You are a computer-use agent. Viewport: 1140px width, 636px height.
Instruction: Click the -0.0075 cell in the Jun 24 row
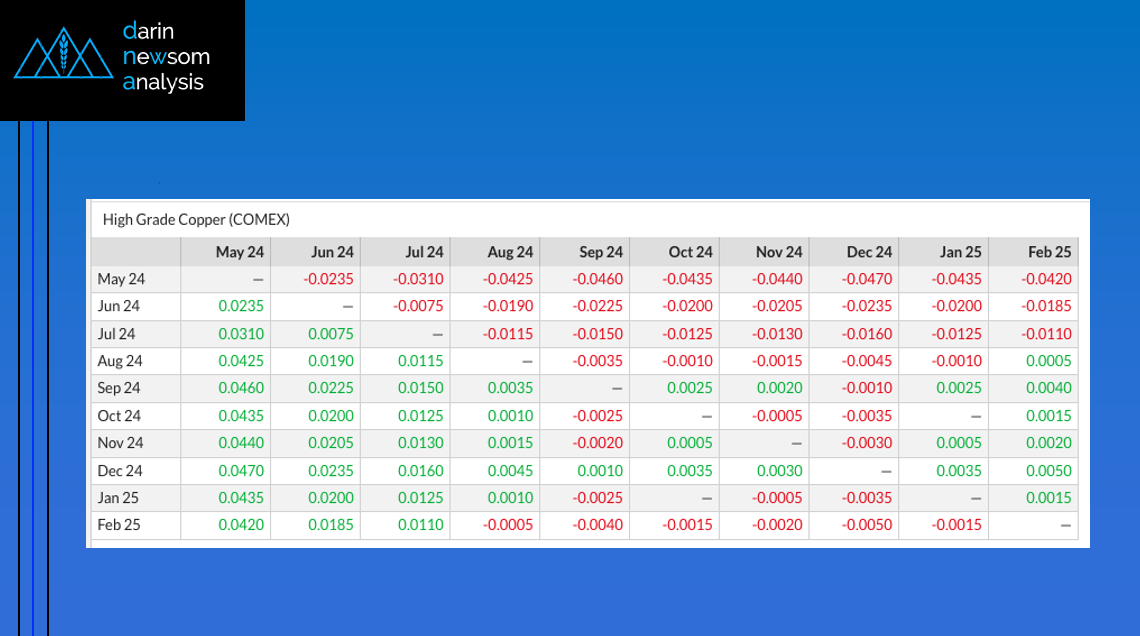[x=419, y=306]
